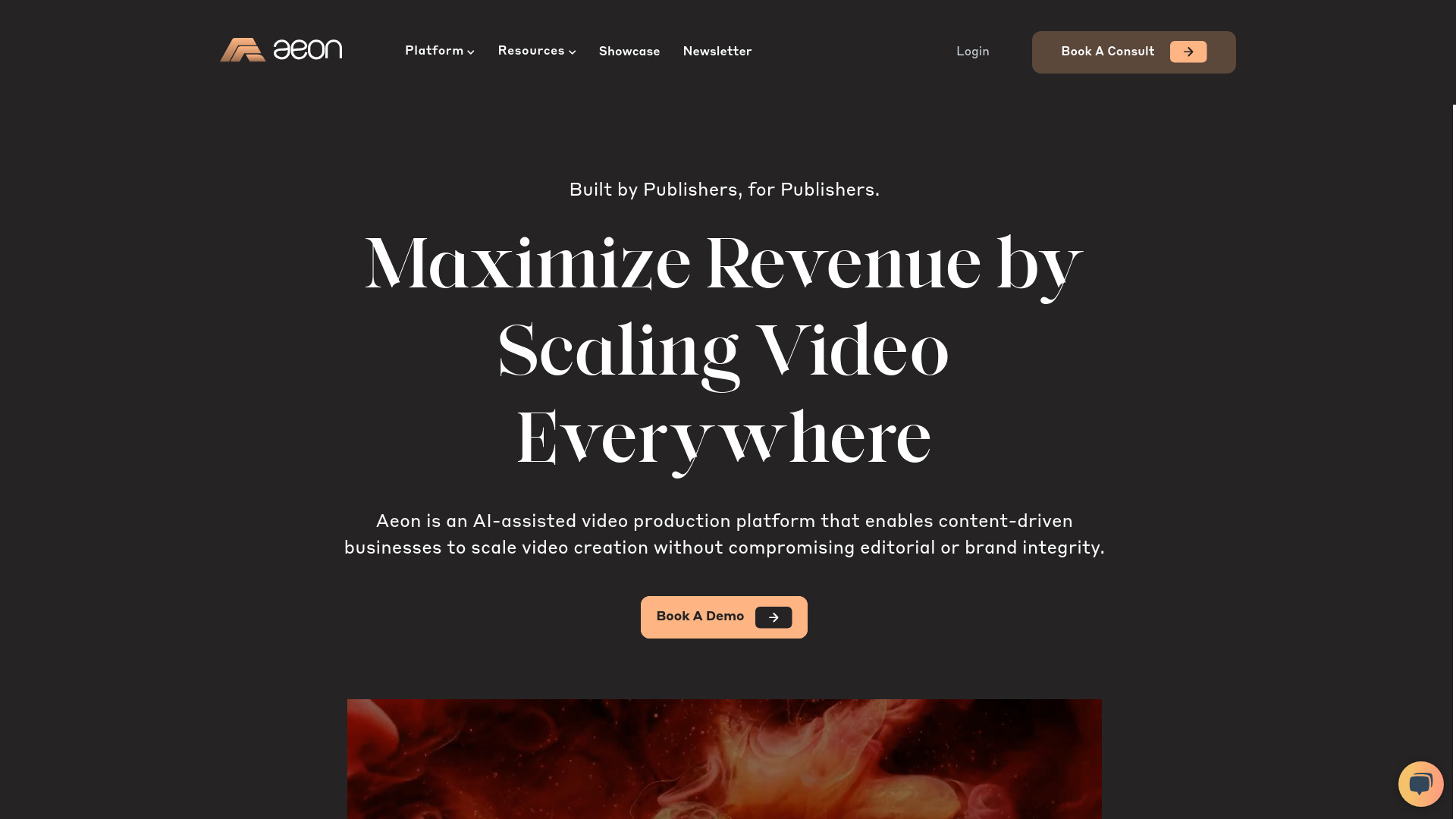Click the Login button
Viewport: 1456px width, 819px height.
click(x=972, y=51)
